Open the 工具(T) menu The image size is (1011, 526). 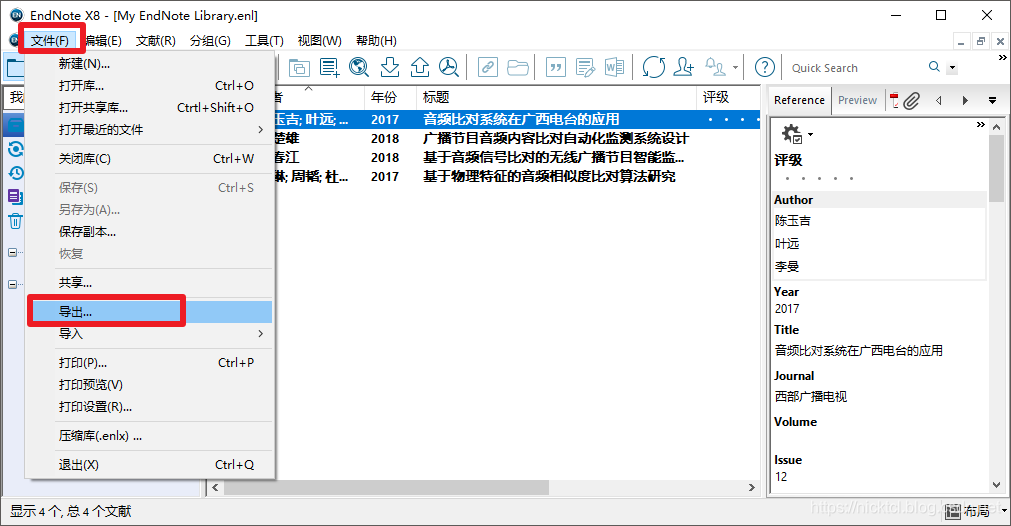tap(264, 41)
